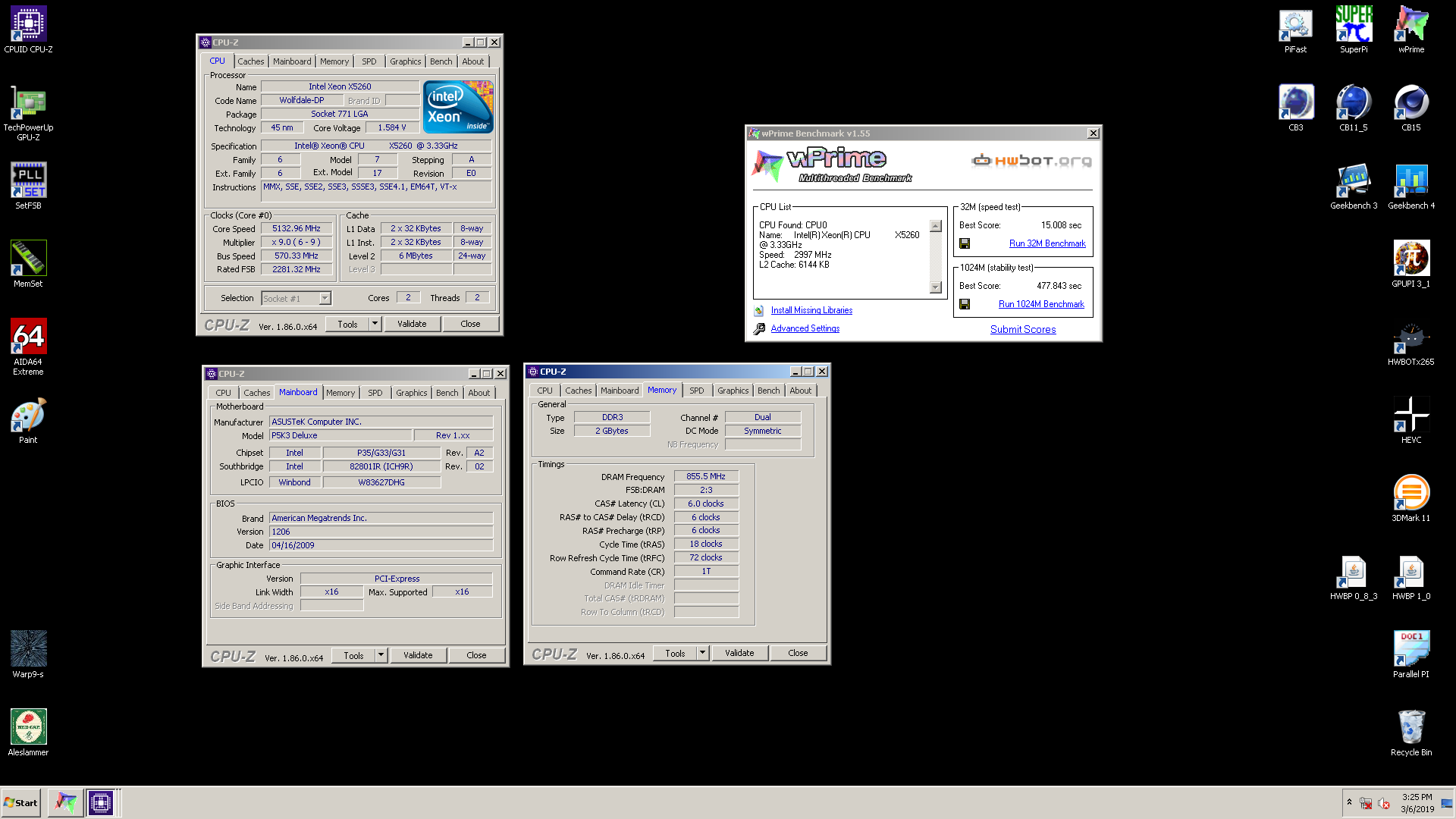This screenshot has height=819, width=1456.
Task: Click the save icon beside 32M best score
Action: click(x=965, y=243)
